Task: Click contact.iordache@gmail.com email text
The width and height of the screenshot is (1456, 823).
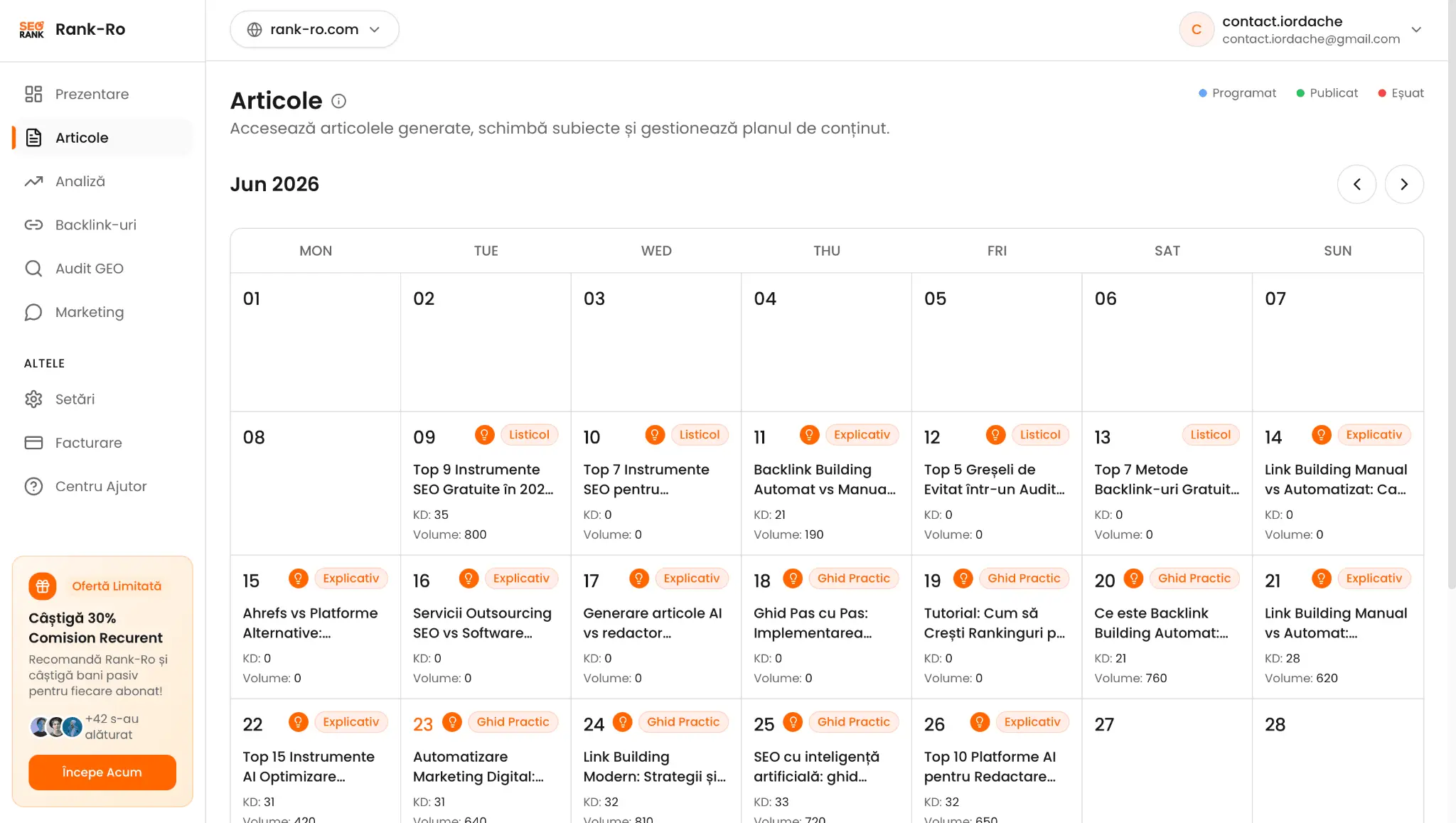Action: 1311,39
